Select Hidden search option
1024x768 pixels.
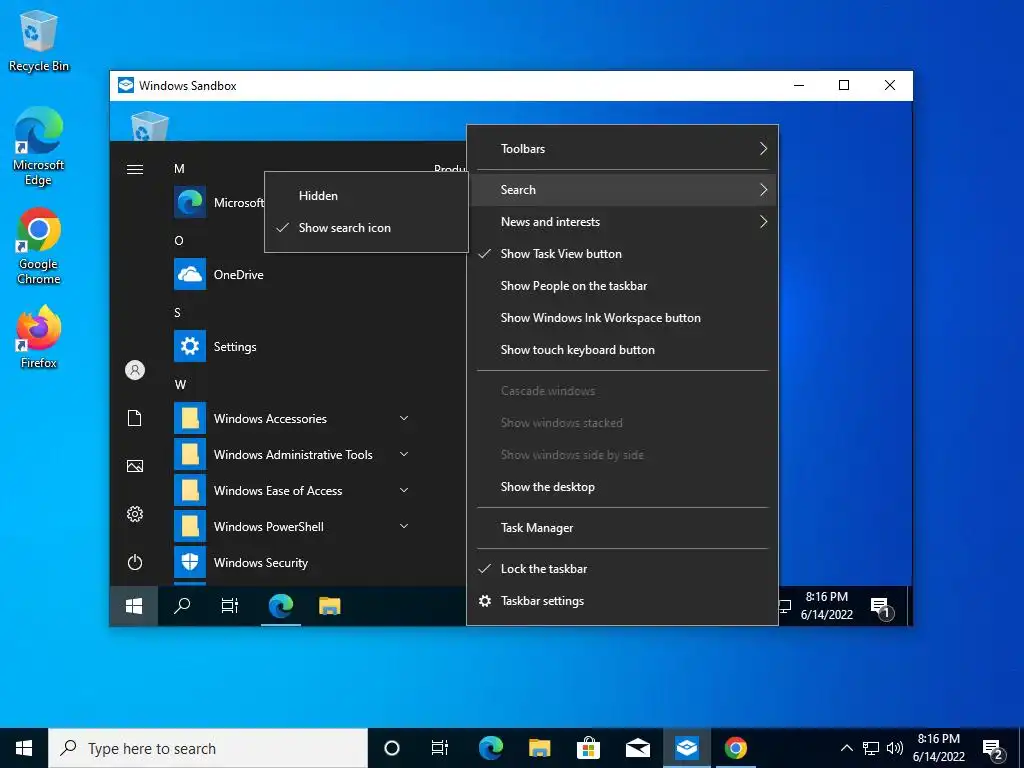click(366, 195)
